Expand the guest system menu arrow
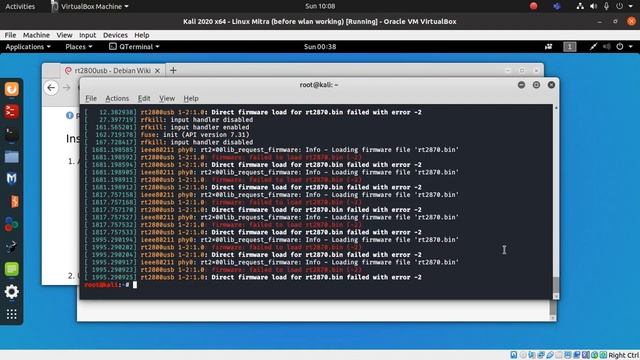The image size is (640, 360). click(631, 47)
